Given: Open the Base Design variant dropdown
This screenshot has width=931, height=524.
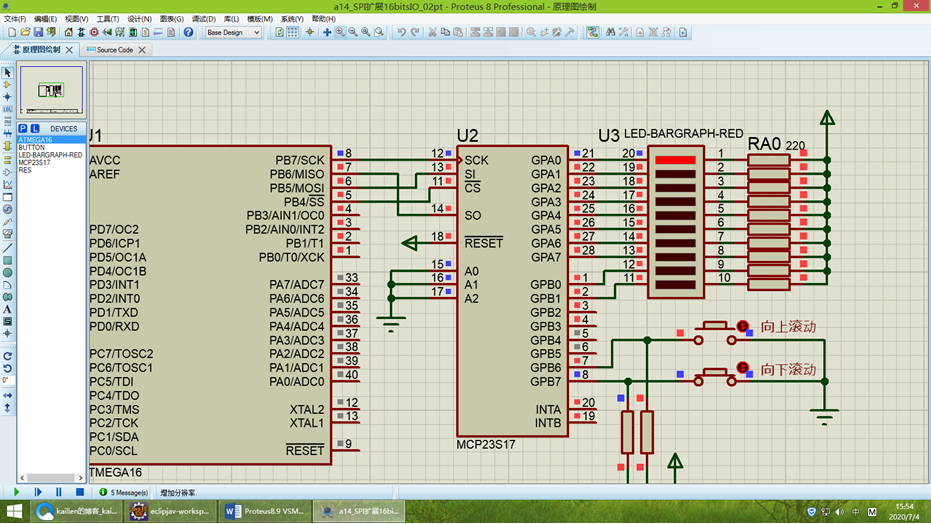Looking at the screenshot, I should (233, 33).
